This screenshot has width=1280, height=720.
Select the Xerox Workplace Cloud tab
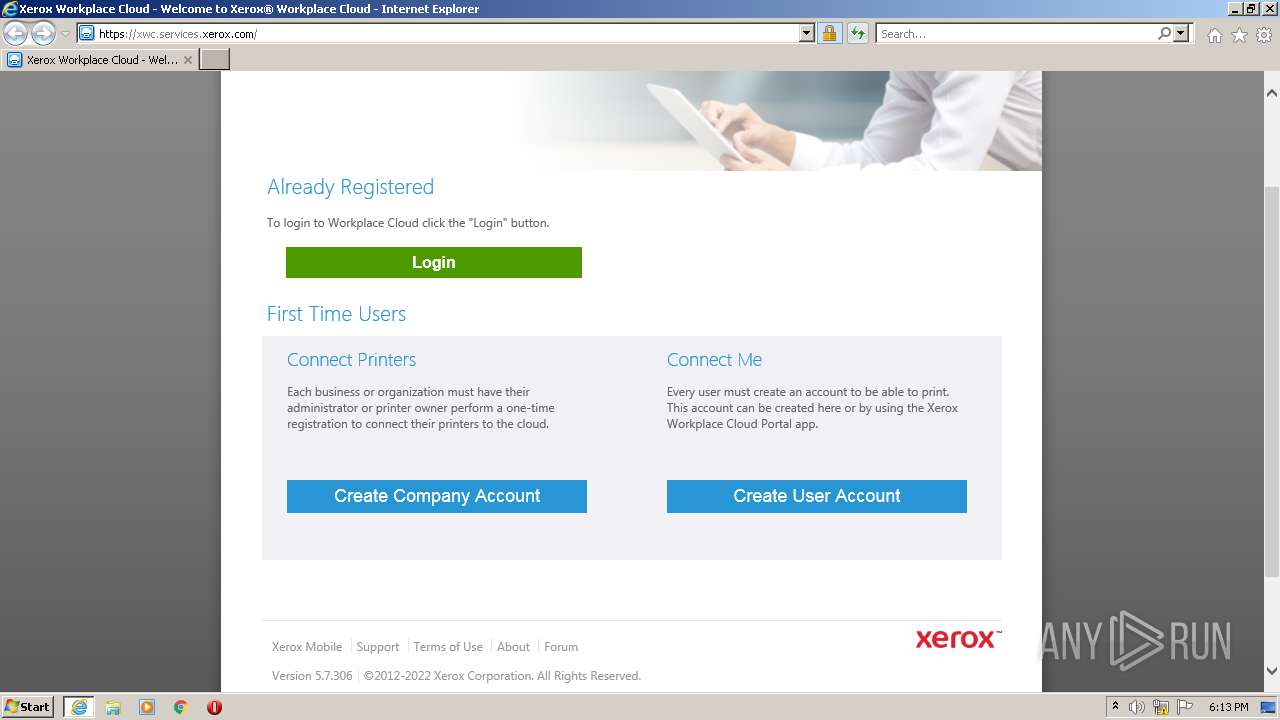tap(100, 60)
